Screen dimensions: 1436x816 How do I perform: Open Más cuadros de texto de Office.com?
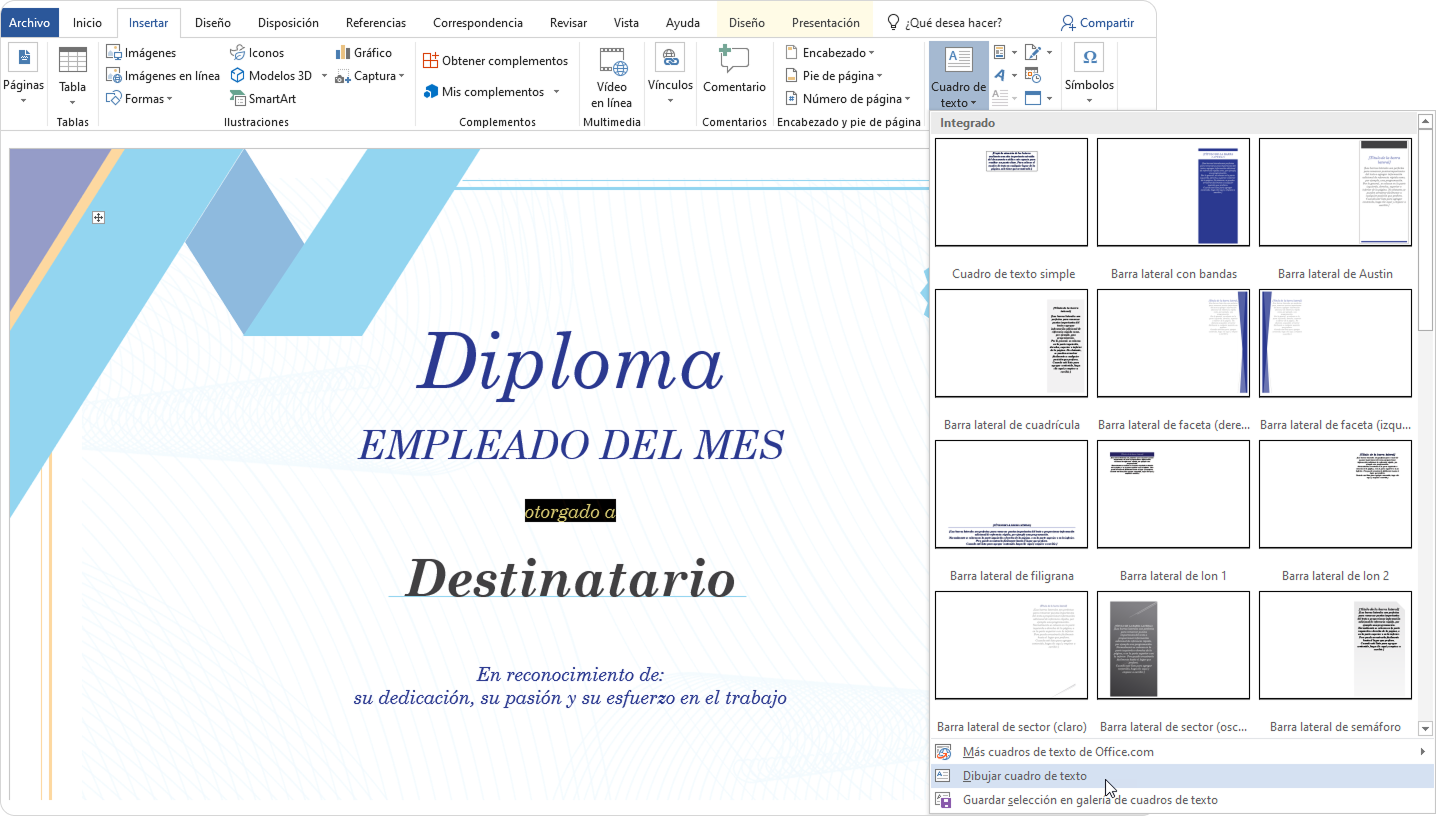pyautogui.click(x=1057, y=752)
